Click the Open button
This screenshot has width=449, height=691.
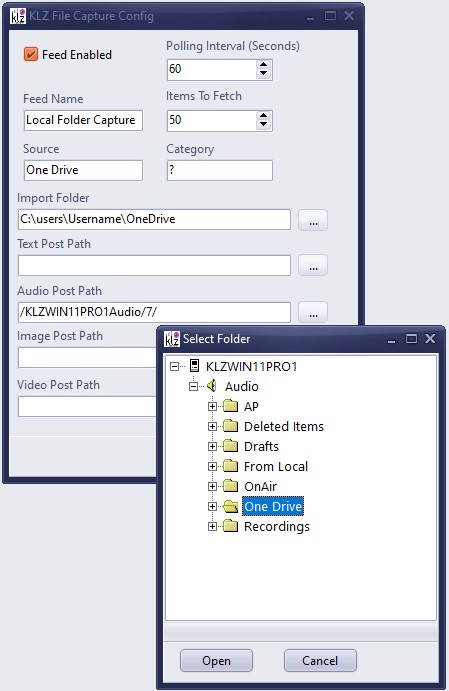point(216,661)
